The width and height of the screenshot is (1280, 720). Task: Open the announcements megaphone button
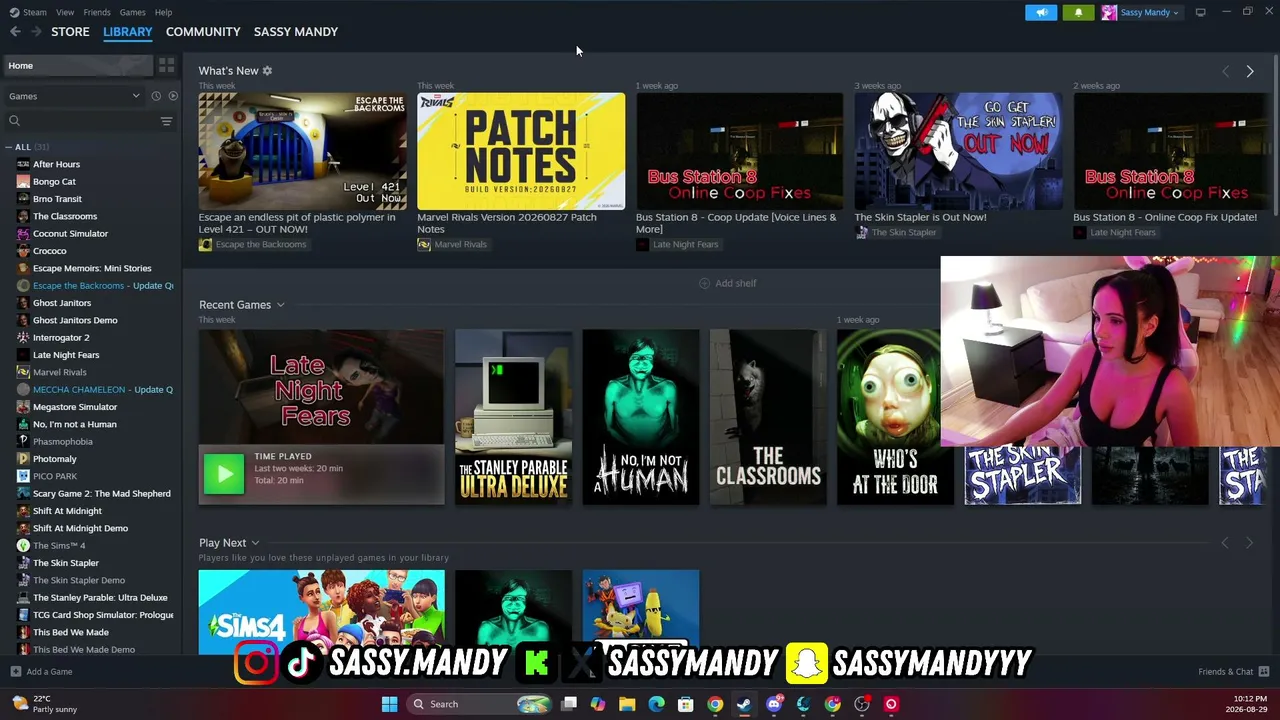[x=1041, y=12]
